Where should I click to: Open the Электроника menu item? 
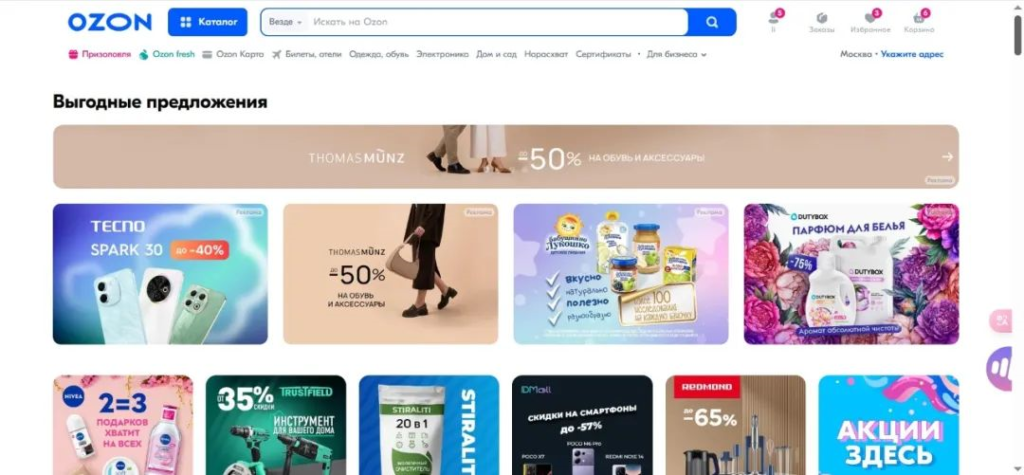(443, 54)
